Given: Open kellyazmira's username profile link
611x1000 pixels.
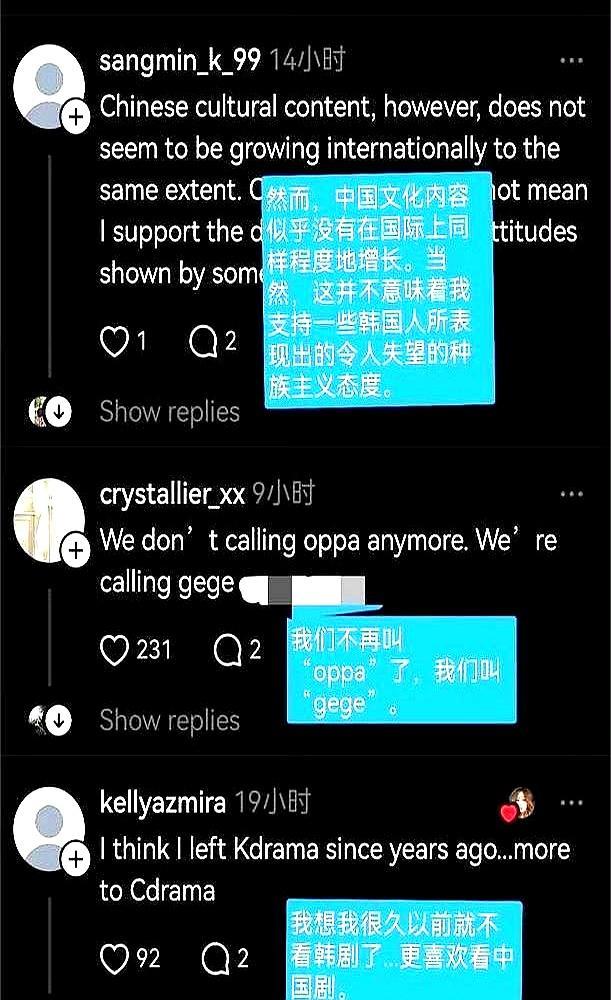Looking at the screenshot, I should pos(163,803).
